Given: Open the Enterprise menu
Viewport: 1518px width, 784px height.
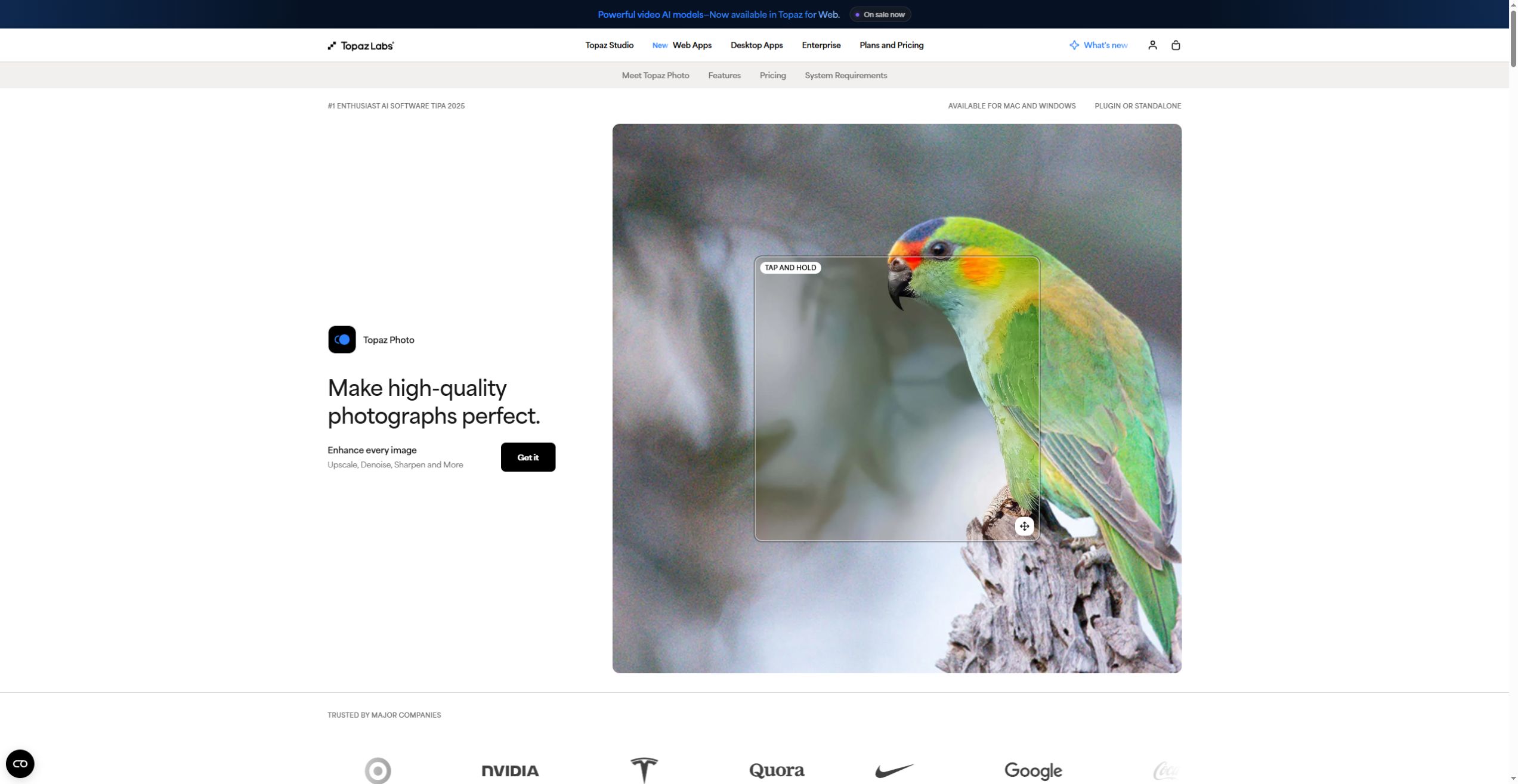Looking at the screenshot, I should (821, 45).
